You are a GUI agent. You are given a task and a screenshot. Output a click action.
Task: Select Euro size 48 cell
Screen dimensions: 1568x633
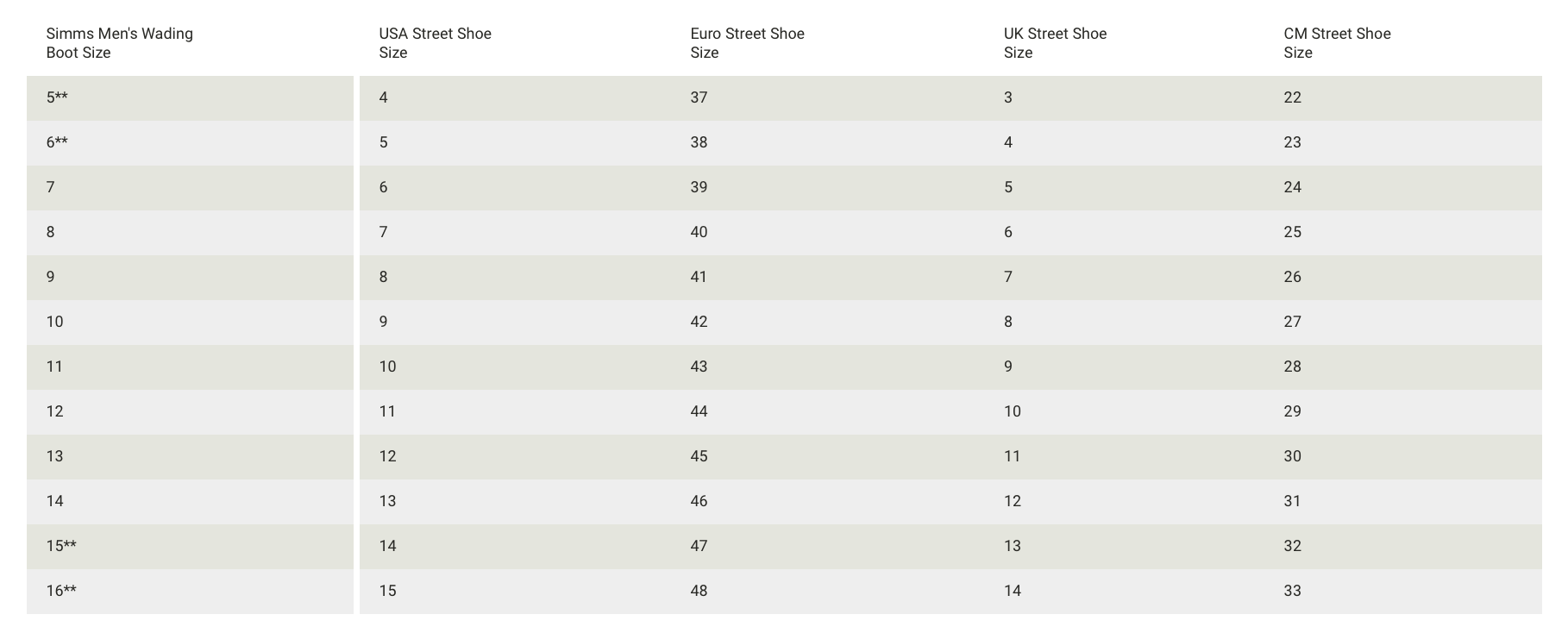[x=699, y=591]
